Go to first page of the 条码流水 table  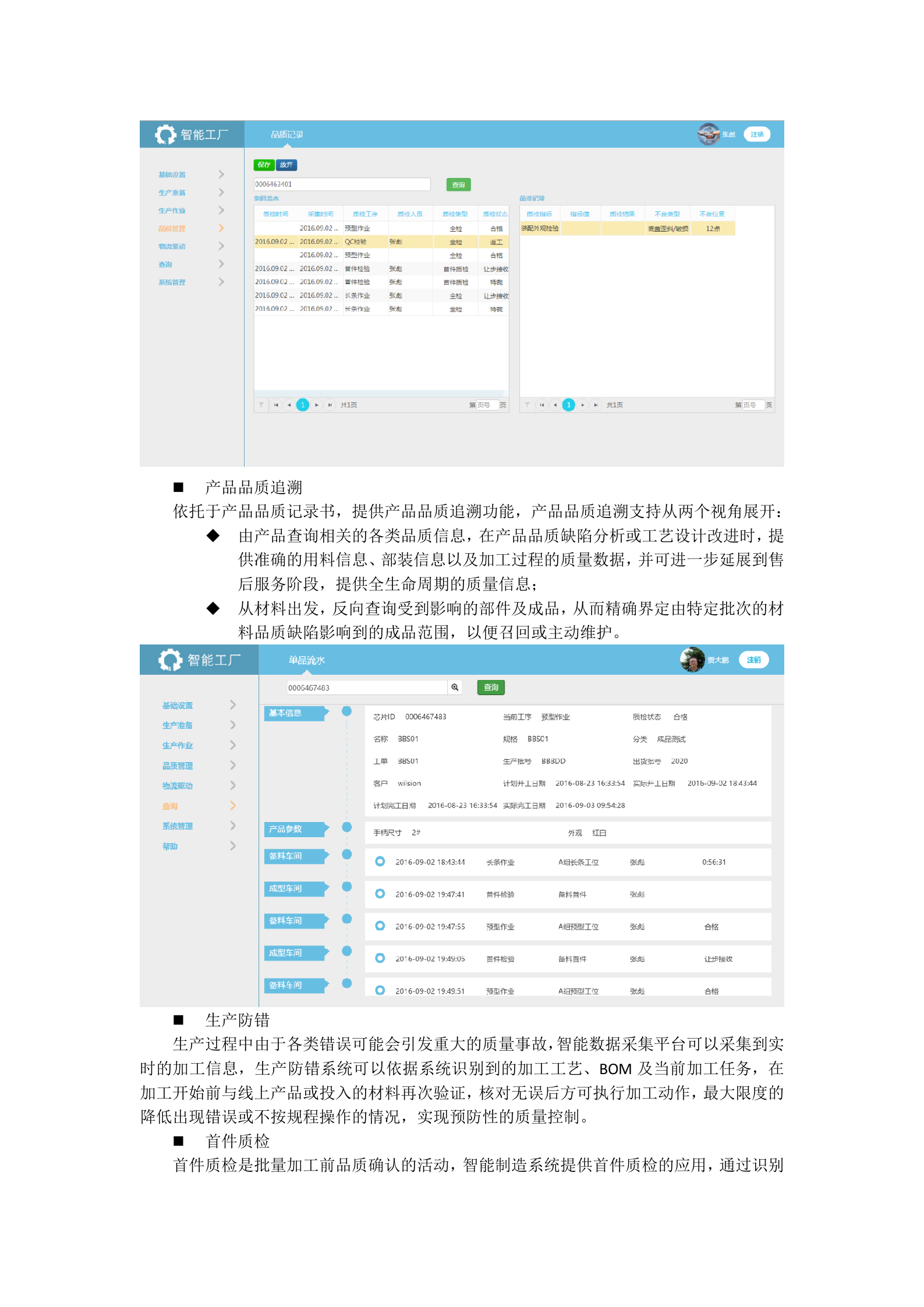pos(276,405)
